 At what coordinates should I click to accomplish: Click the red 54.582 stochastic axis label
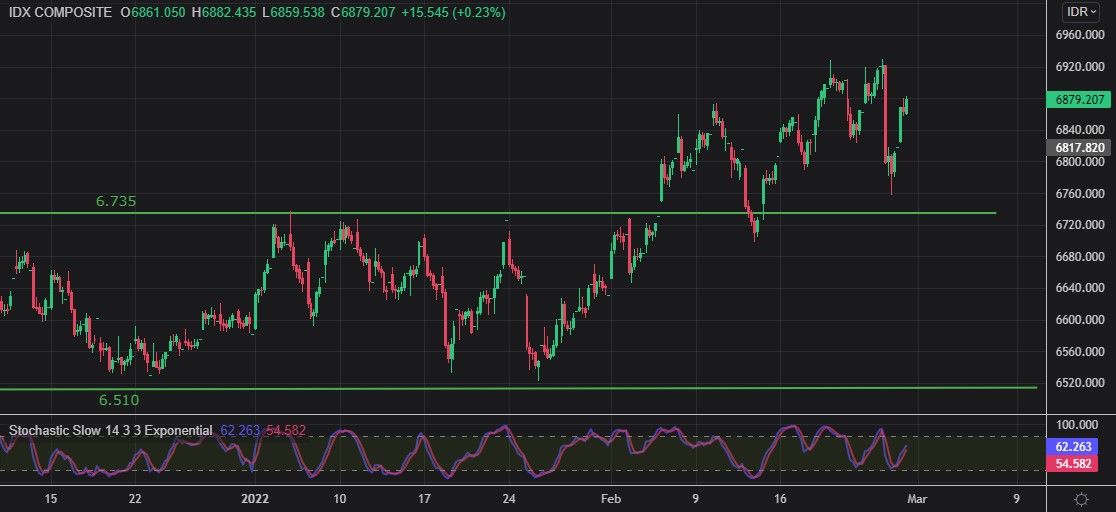pos(1080,464)
